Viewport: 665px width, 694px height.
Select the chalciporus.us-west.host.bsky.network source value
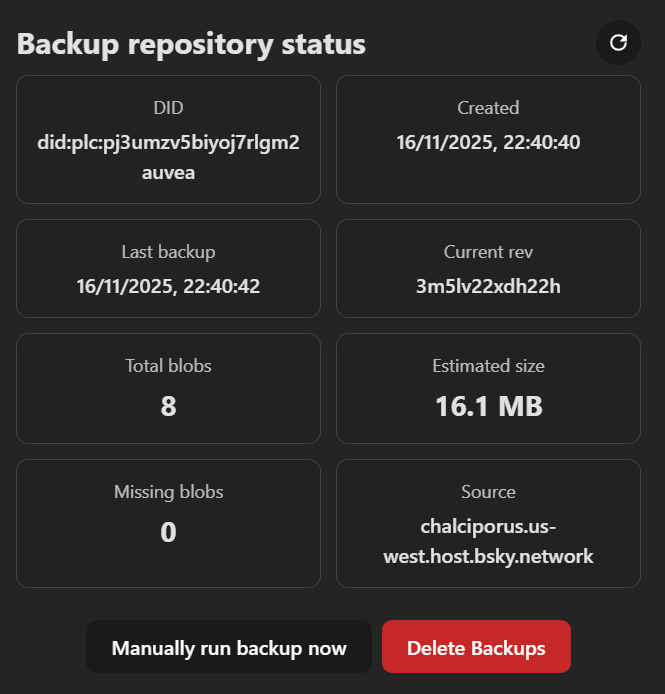[488, 541]
